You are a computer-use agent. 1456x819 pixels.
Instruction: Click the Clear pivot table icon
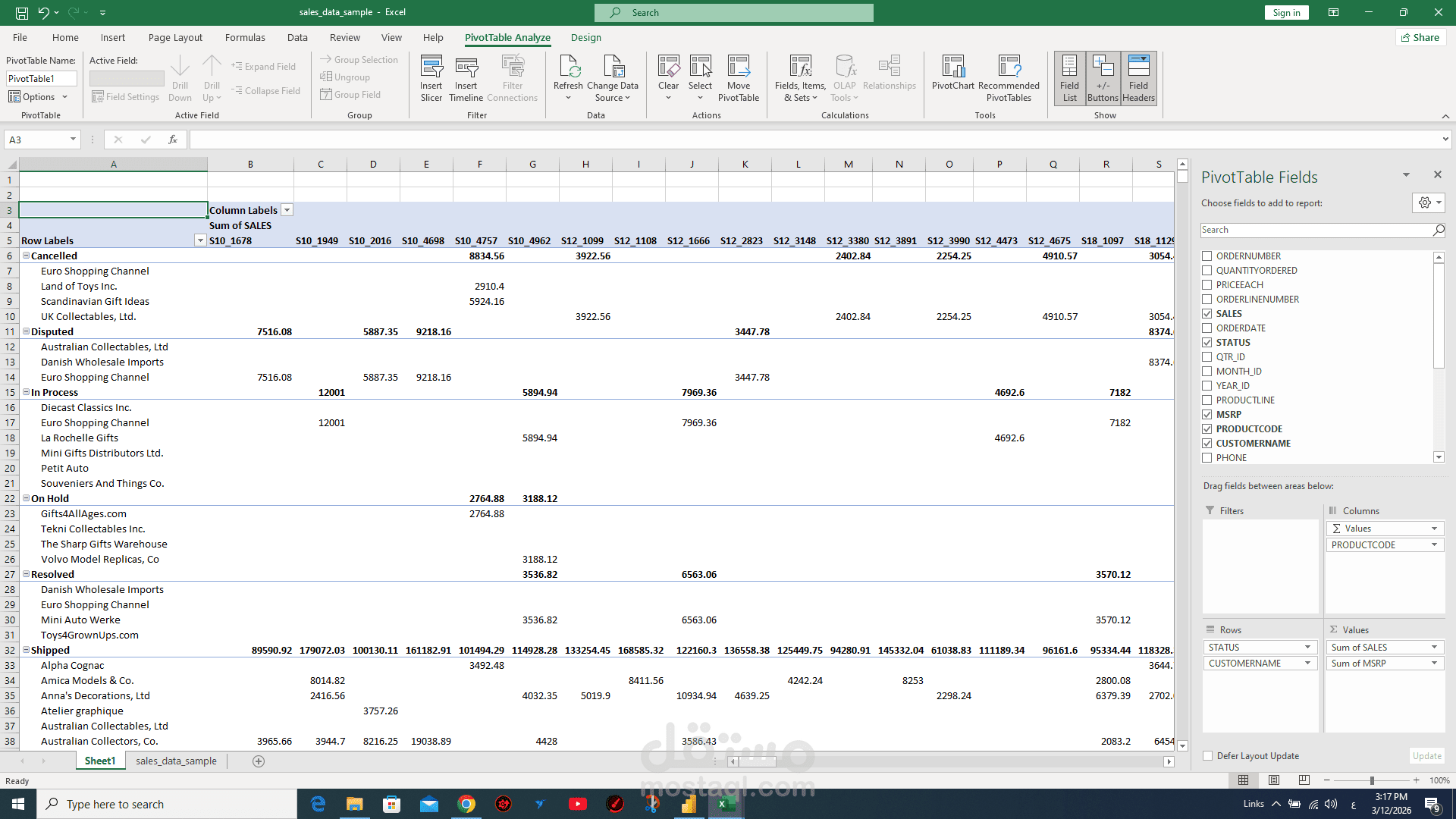[668, 77]
